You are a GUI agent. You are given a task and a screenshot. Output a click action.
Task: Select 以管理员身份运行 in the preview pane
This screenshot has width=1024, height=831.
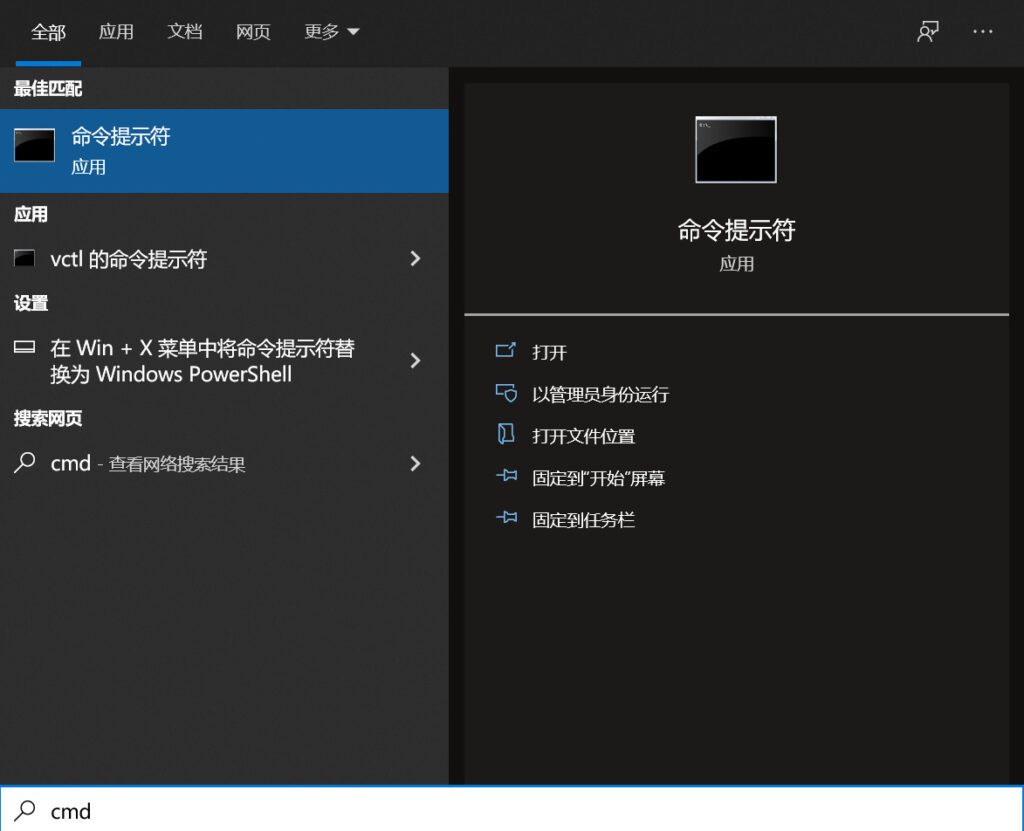pyautogui.click(x=600, y=394)
